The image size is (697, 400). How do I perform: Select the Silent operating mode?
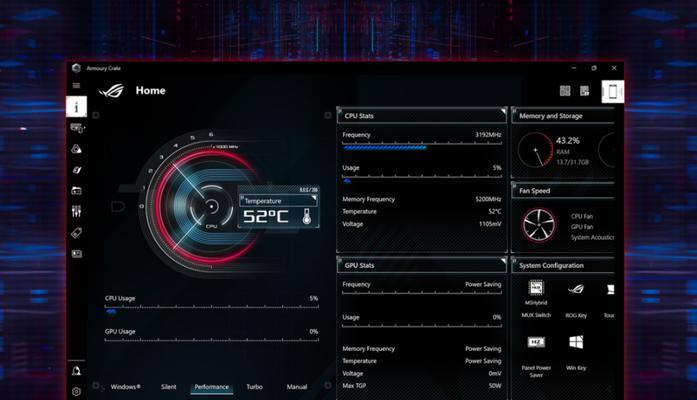[x=168, y=387]
